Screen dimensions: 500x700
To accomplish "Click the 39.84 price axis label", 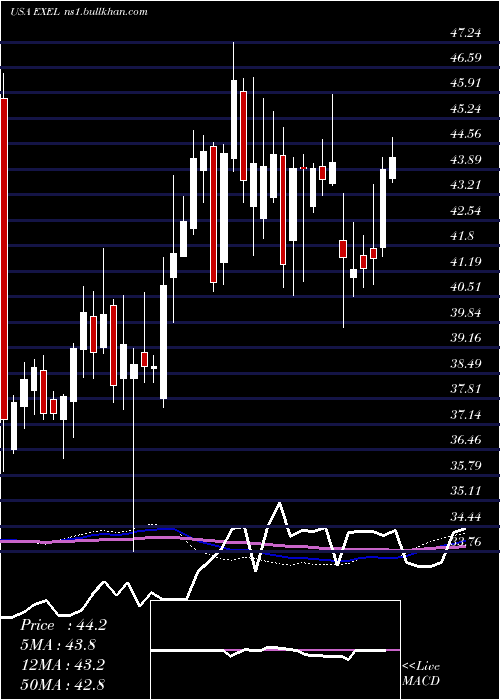I will point(466,312).
